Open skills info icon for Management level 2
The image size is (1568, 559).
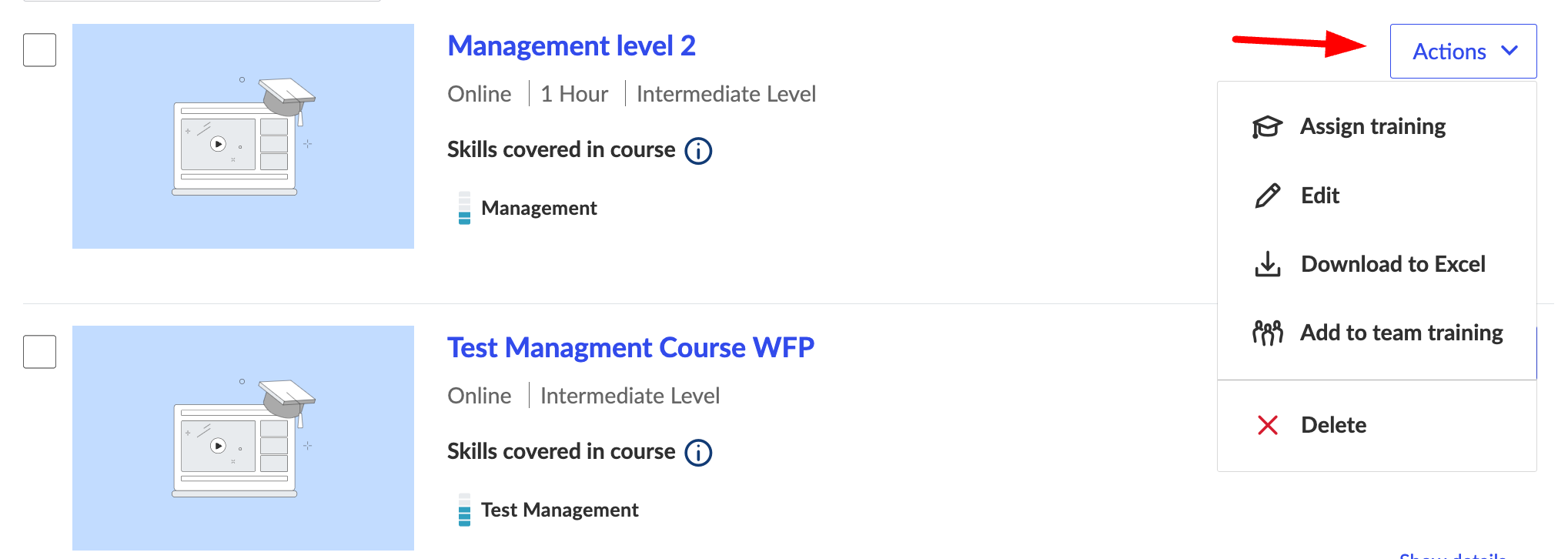coord(698,150)
